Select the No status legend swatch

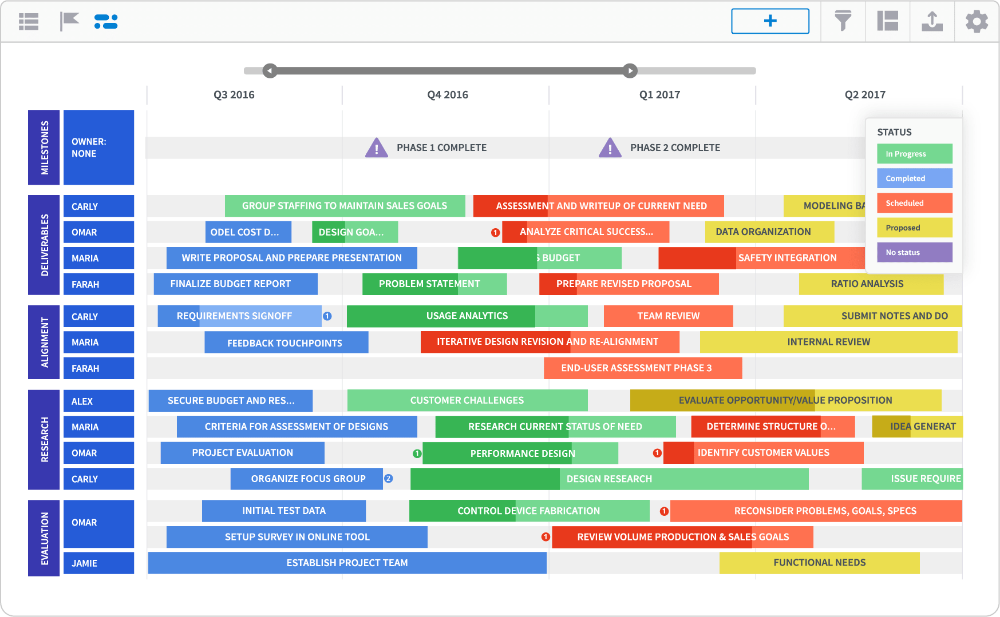pyautogui.click(x=914, y=253)
